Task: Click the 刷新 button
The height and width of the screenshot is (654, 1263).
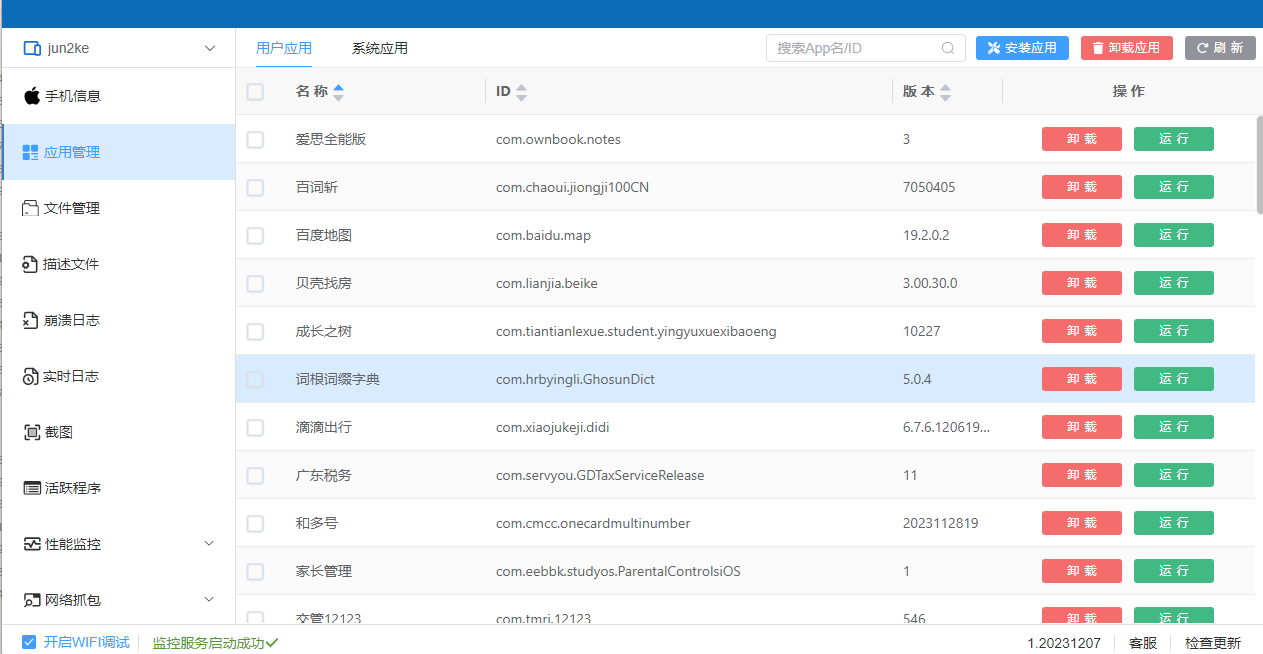Action: click(1220, 48)
